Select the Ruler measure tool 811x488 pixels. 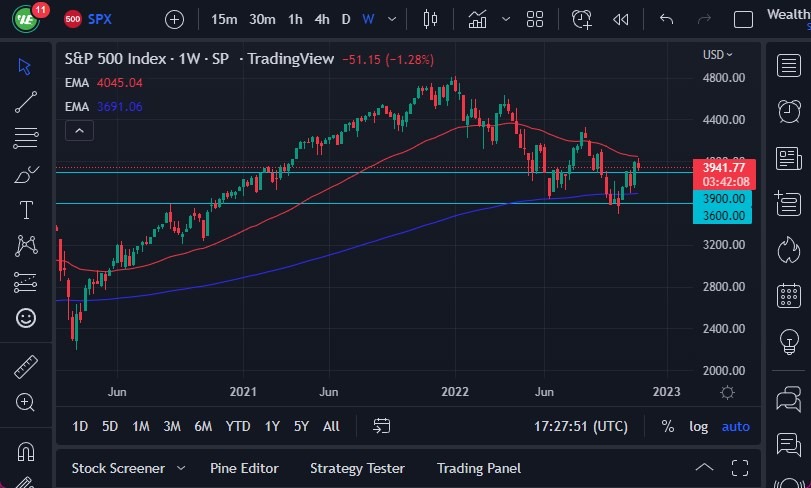coord(26,367)
